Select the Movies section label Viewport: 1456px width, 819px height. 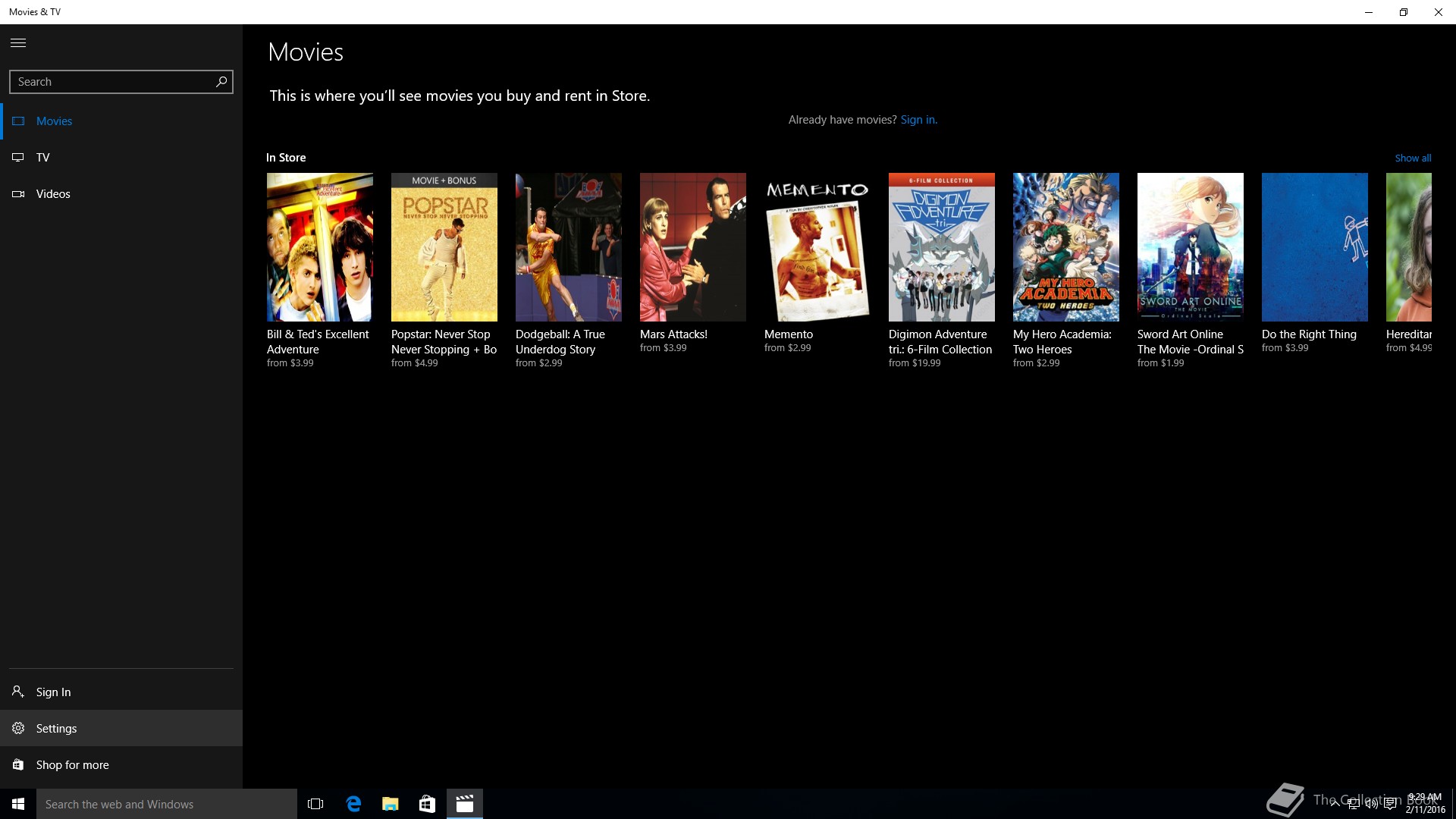click(x=54, y=121)
